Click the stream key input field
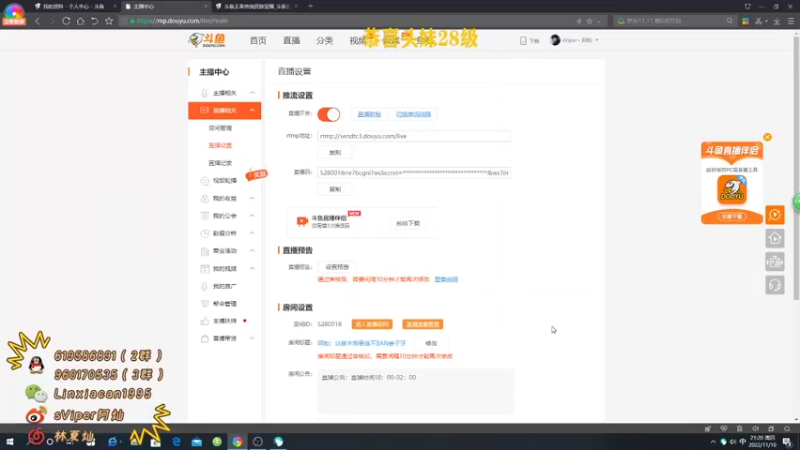 click(414, 173)
